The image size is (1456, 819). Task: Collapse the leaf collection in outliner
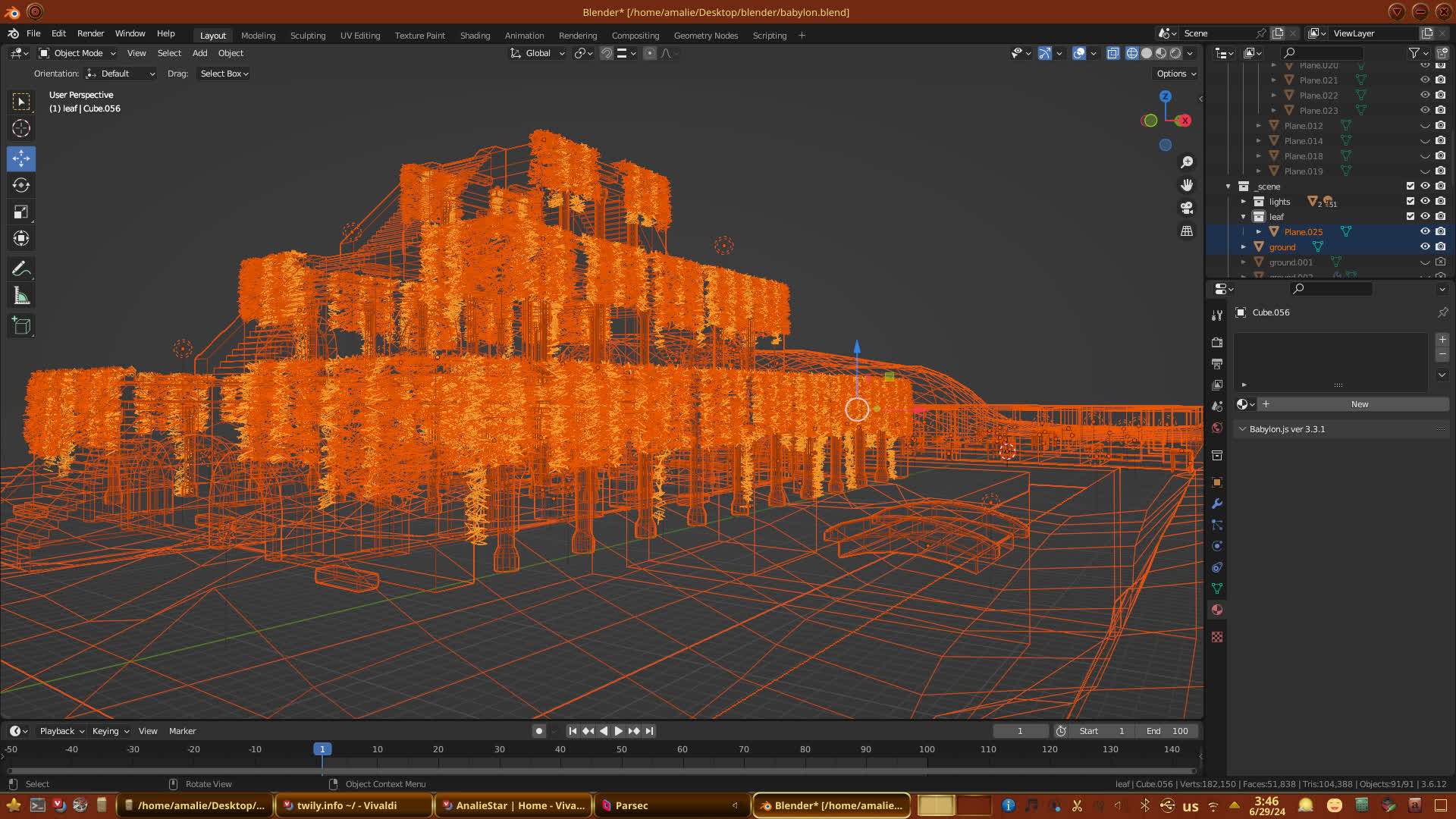[x=1244, y=217]
